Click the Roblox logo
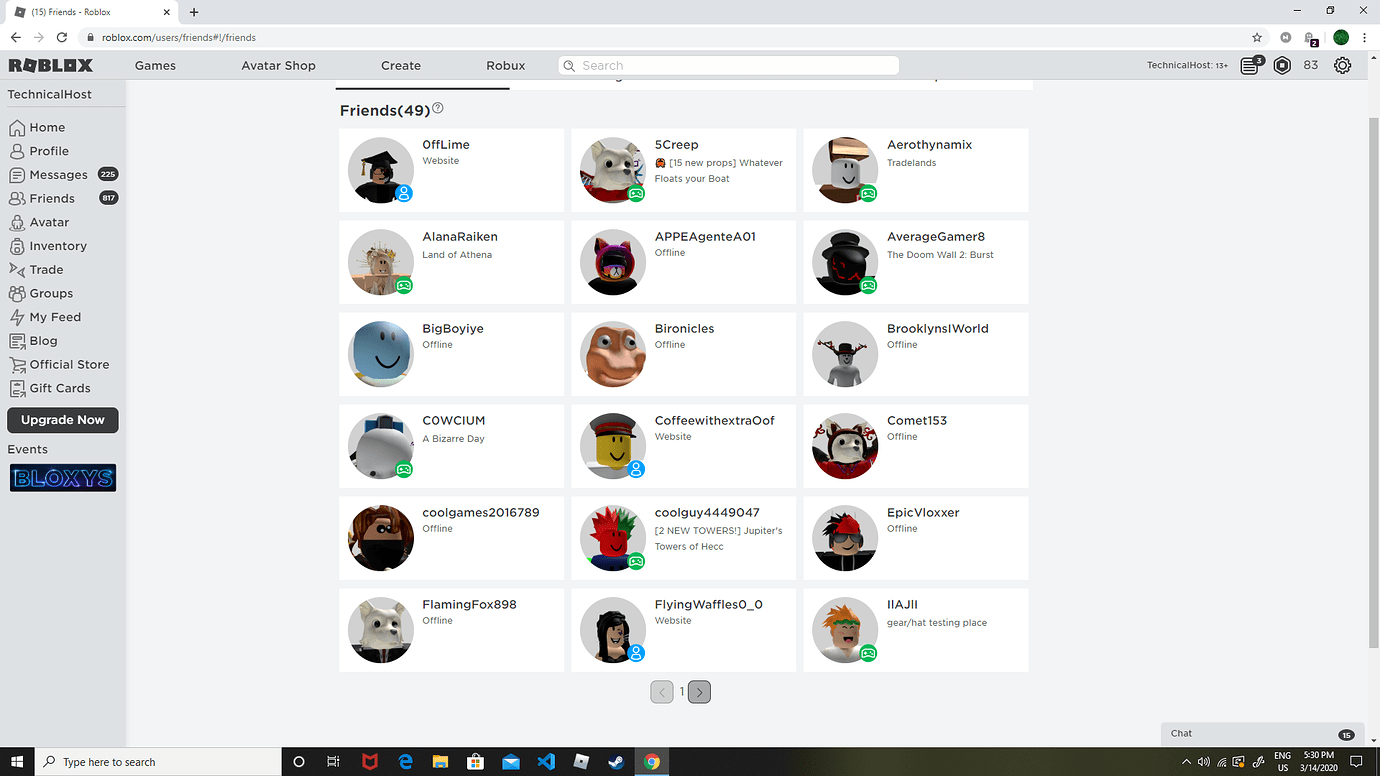The image size is (1380, 776). point(52,64)
